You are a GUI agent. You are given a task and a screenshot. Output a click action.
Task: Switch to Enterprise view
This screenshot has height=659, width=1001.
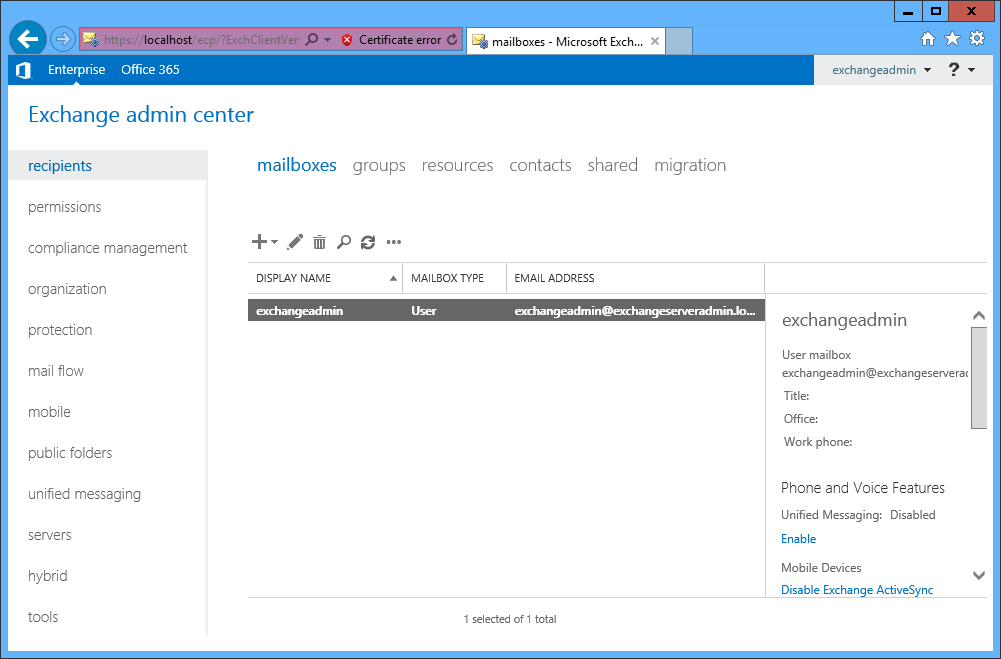pyautogui.click(x=77, y=70)
